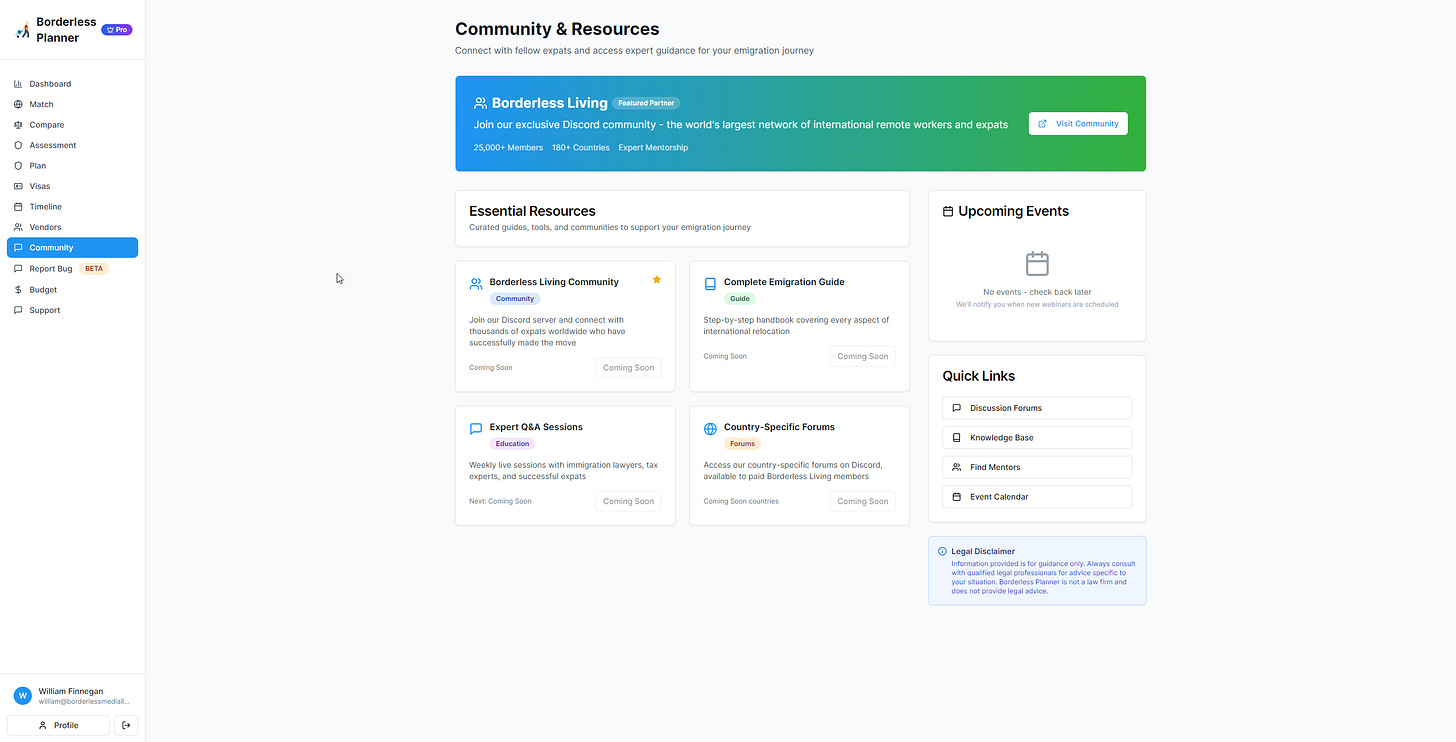
Task: Click the people icon on Borderless Living Community card
Action: coord(476,284)
